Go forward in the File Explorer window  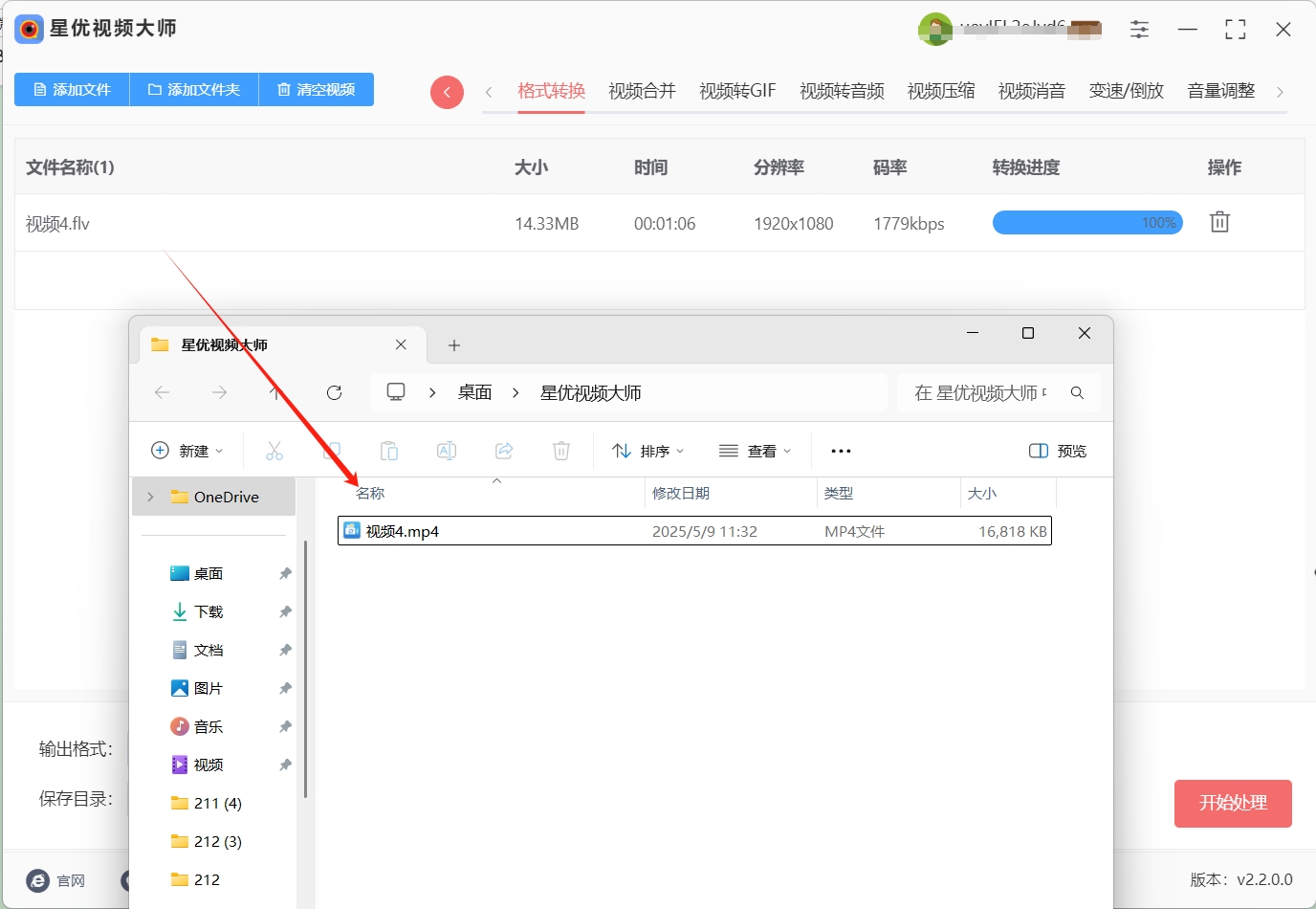click(x=220, y=392)
